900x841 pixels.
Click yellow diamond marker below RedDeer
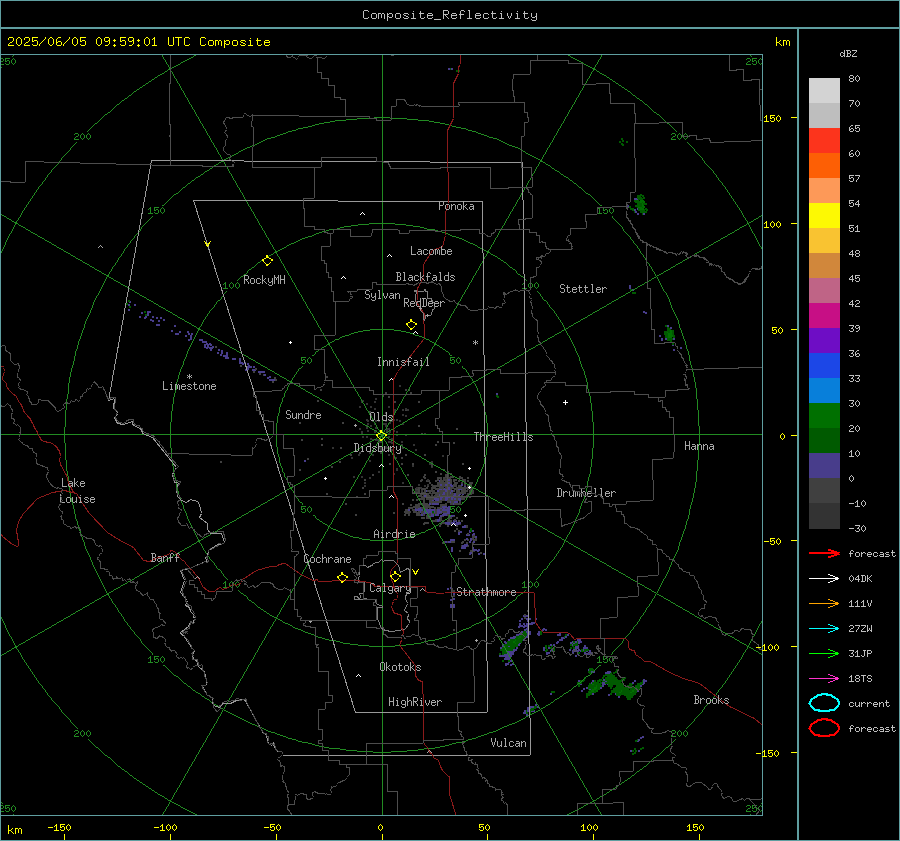tap(412, 325)
